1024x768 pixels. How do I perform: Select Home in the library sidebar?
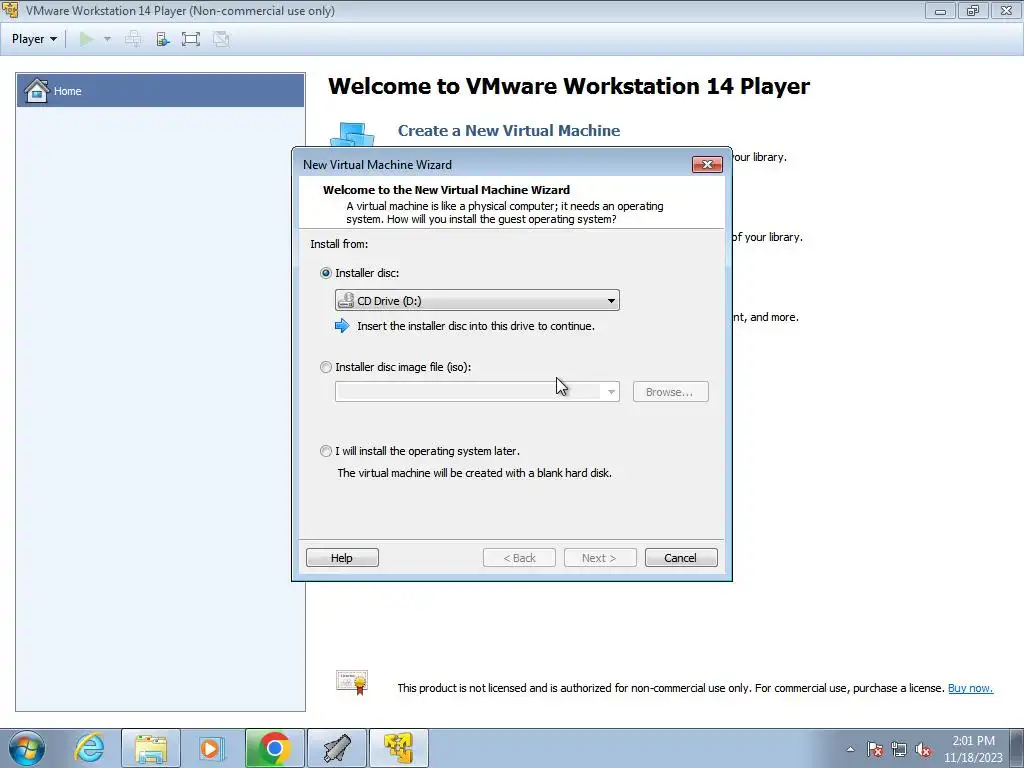pos(161,91)
